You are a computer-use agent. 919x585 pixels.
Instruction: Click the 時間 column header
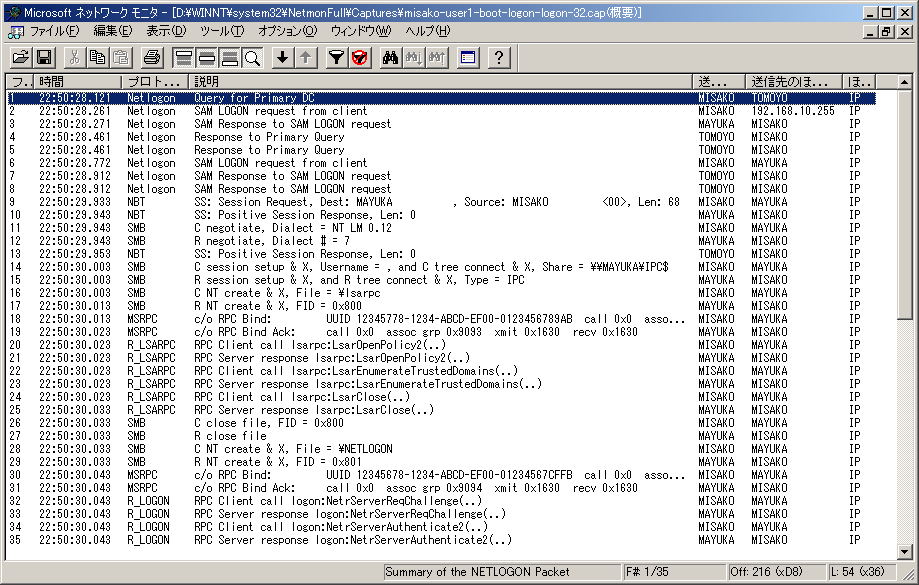(77, 81)
